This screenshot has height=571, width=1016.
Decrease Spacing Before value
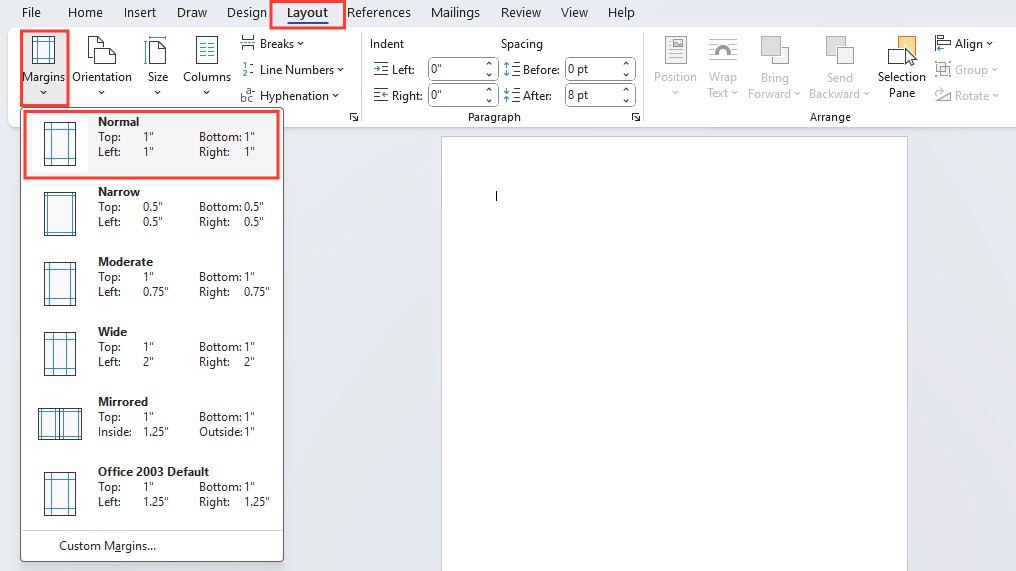pyautogui.click(x=626, y=75)
